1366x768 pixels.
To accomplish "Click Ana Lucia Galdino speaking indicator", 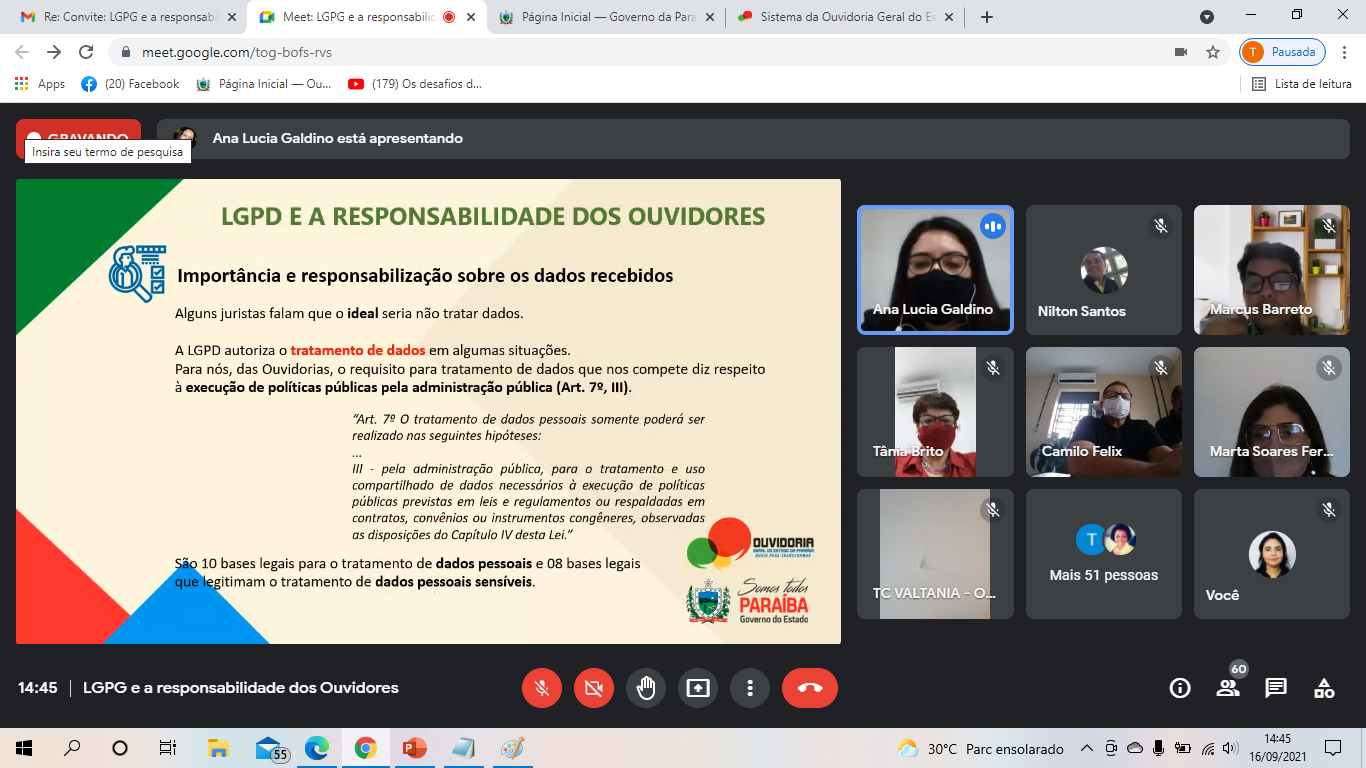I will (x=993, y=226).
